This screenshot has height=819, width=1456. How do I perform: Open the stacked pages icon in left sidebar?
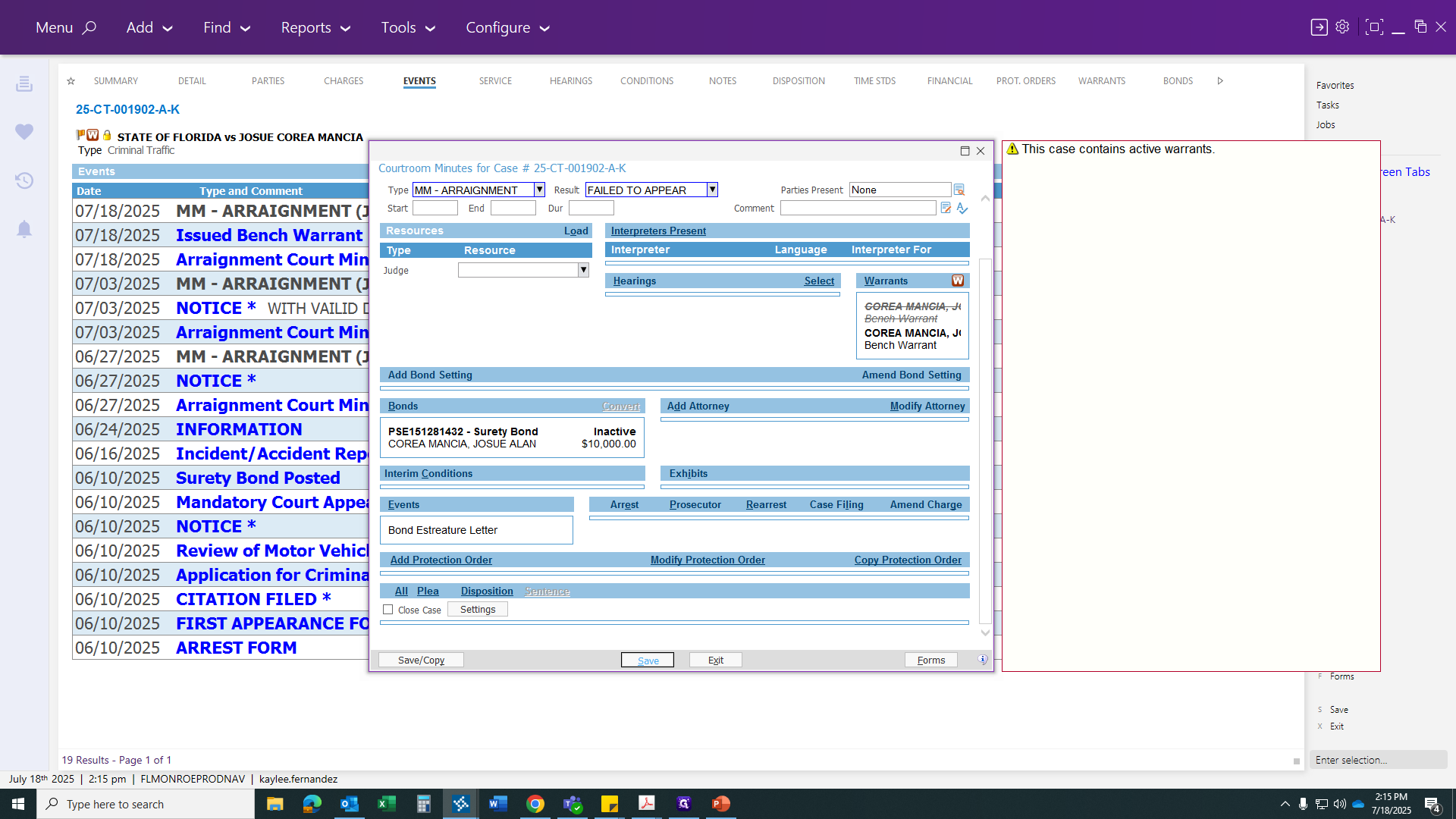pyautogui.click(x=24, y=84)
